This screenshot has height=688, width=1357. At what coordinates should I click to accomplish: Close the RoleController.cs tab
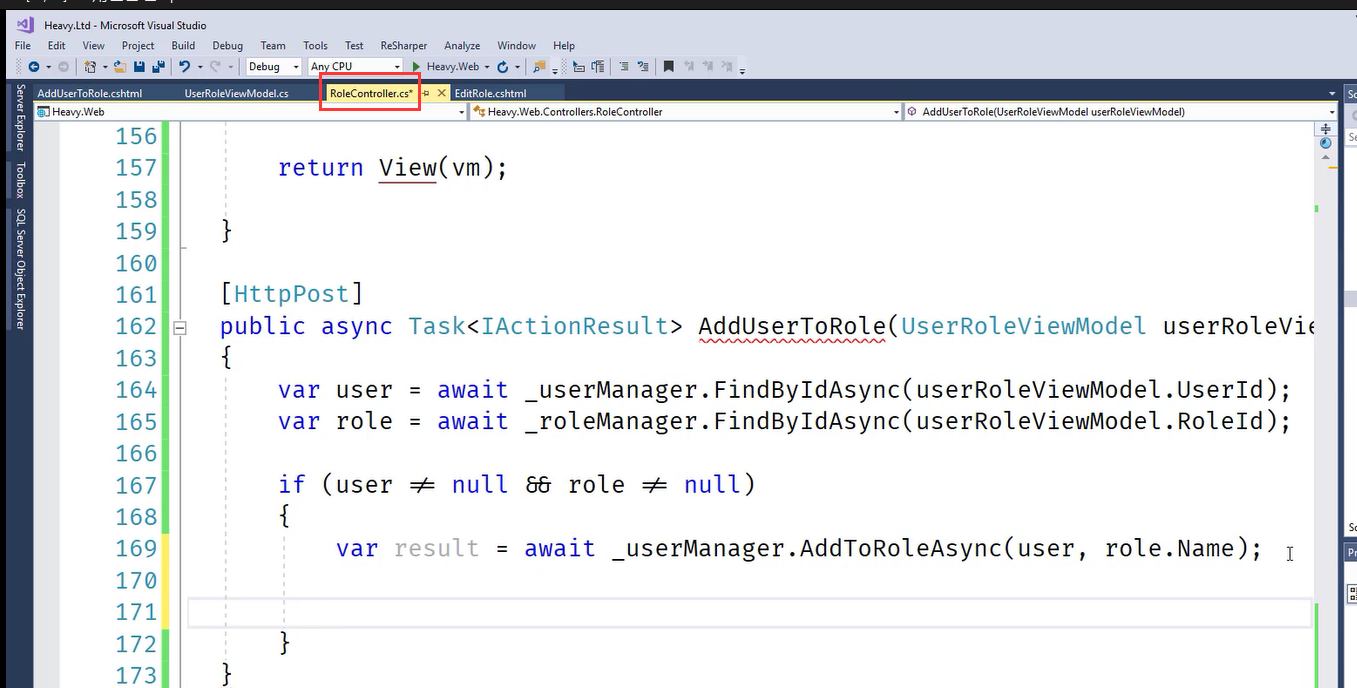tap(441, 93)
